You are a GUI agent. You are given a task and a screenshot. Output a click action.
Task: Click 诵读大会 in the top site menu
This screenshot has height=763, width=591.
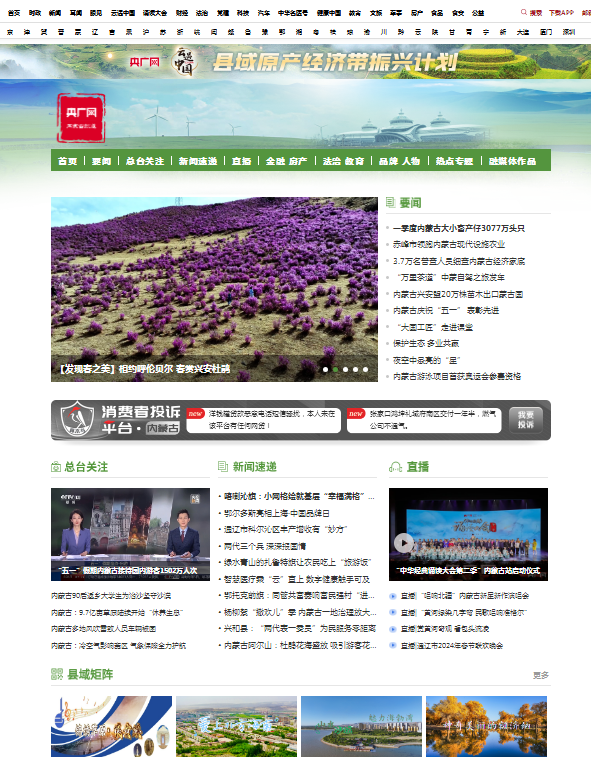coord(155,13)
